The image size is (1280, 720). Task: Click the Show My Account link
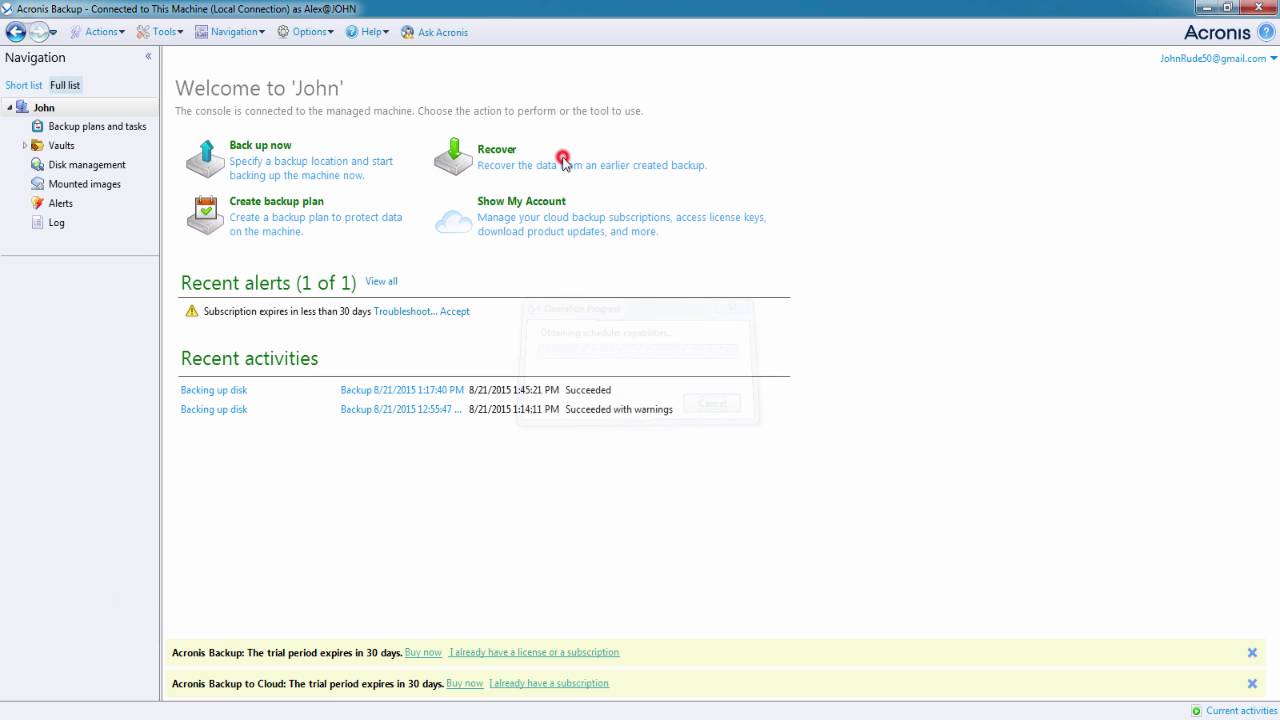pyautogui.click(x=521, y=201)
